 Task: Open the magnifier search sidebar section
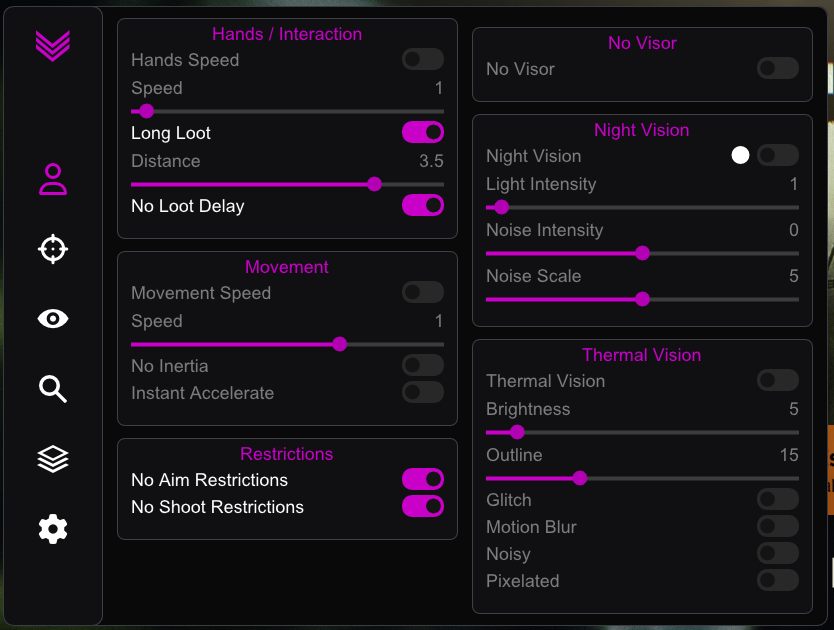coord(53,389)
